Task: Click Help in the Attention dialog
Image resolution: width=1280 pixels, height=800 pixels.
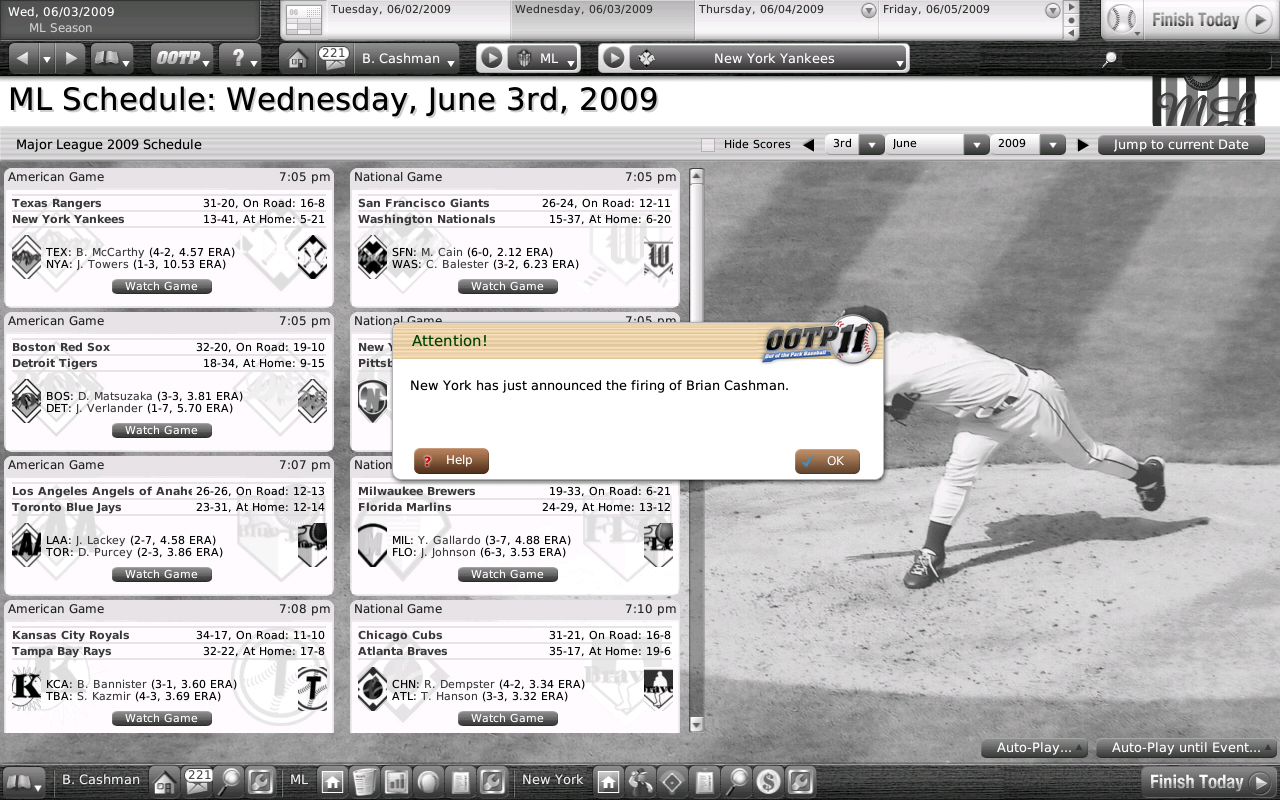Action: [451, 460]
